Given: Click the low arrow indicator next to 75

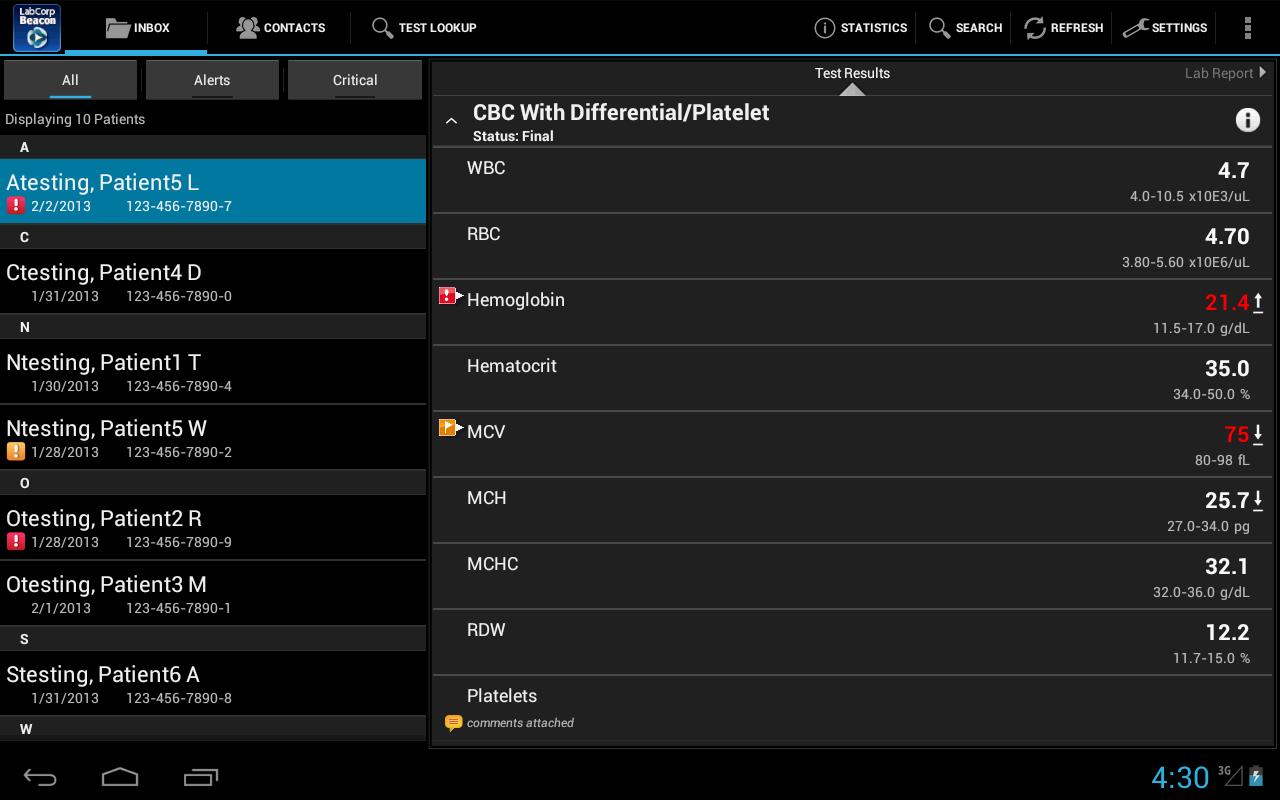Looking at the screenshot, I should tap(1258, 434).
